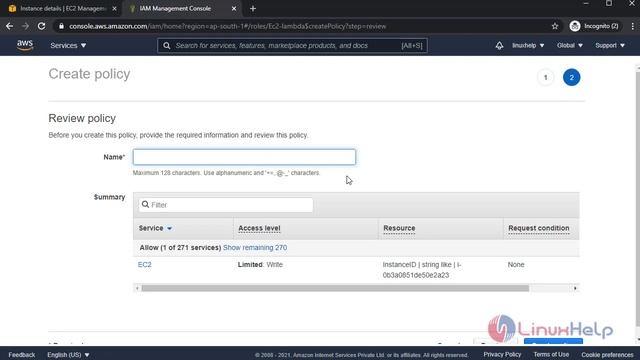Click the Request condition column header
The height and width of the screenshot is (360, 640).
coord(539,228)
